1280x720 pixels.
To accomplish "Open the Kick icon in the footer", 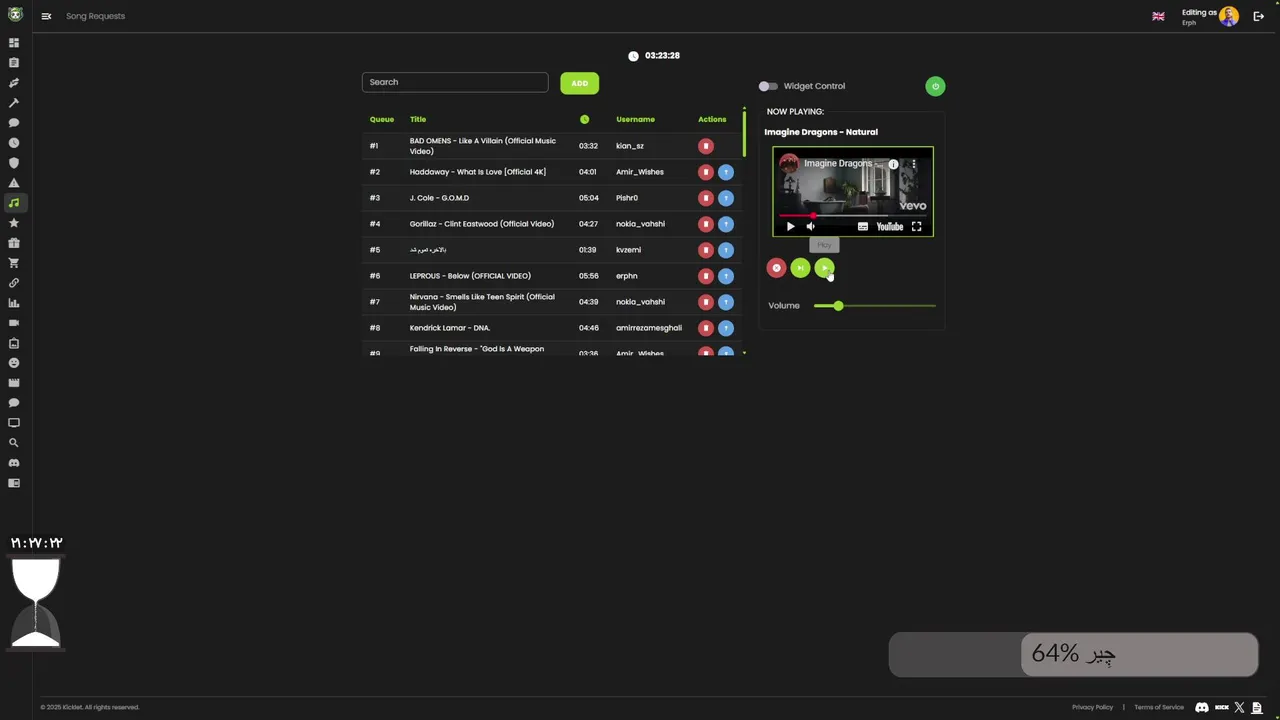I will click(1221, 707).
